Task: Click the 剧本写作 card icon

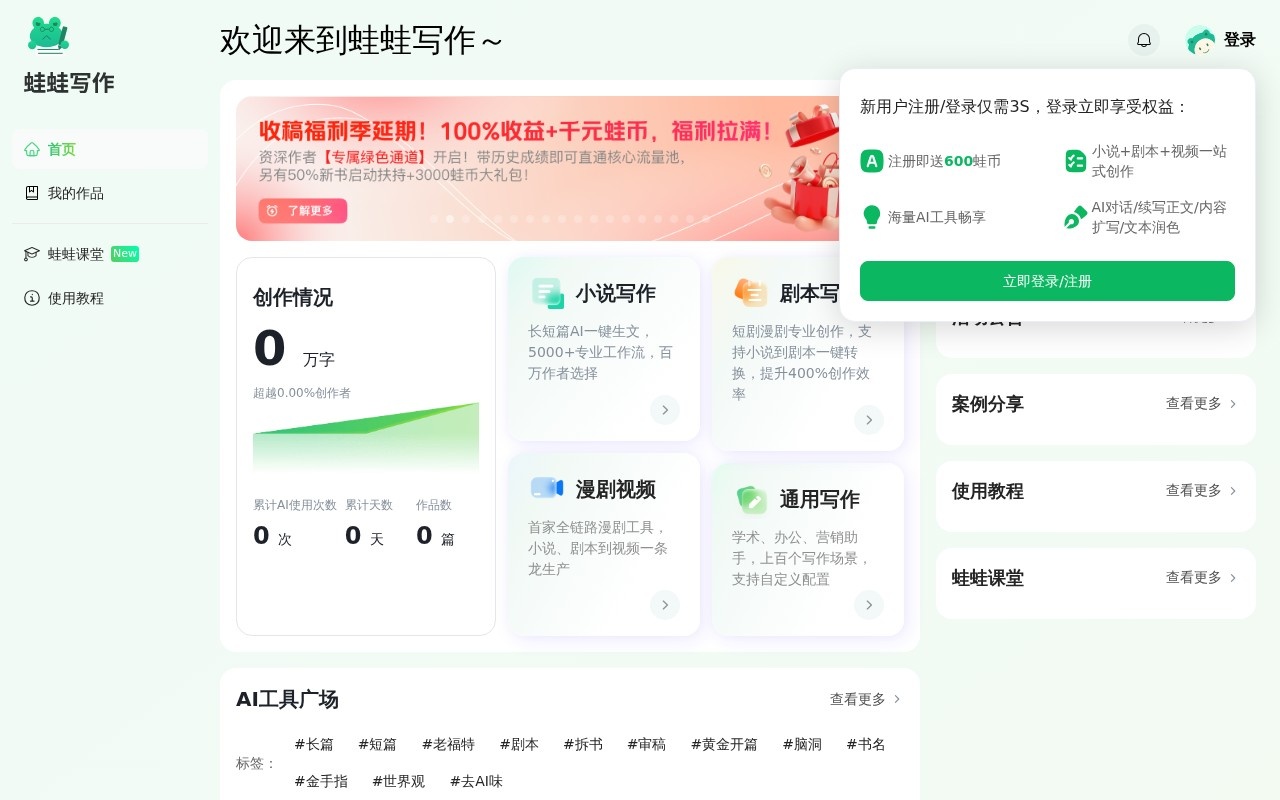Action: (x=751, y=292)
